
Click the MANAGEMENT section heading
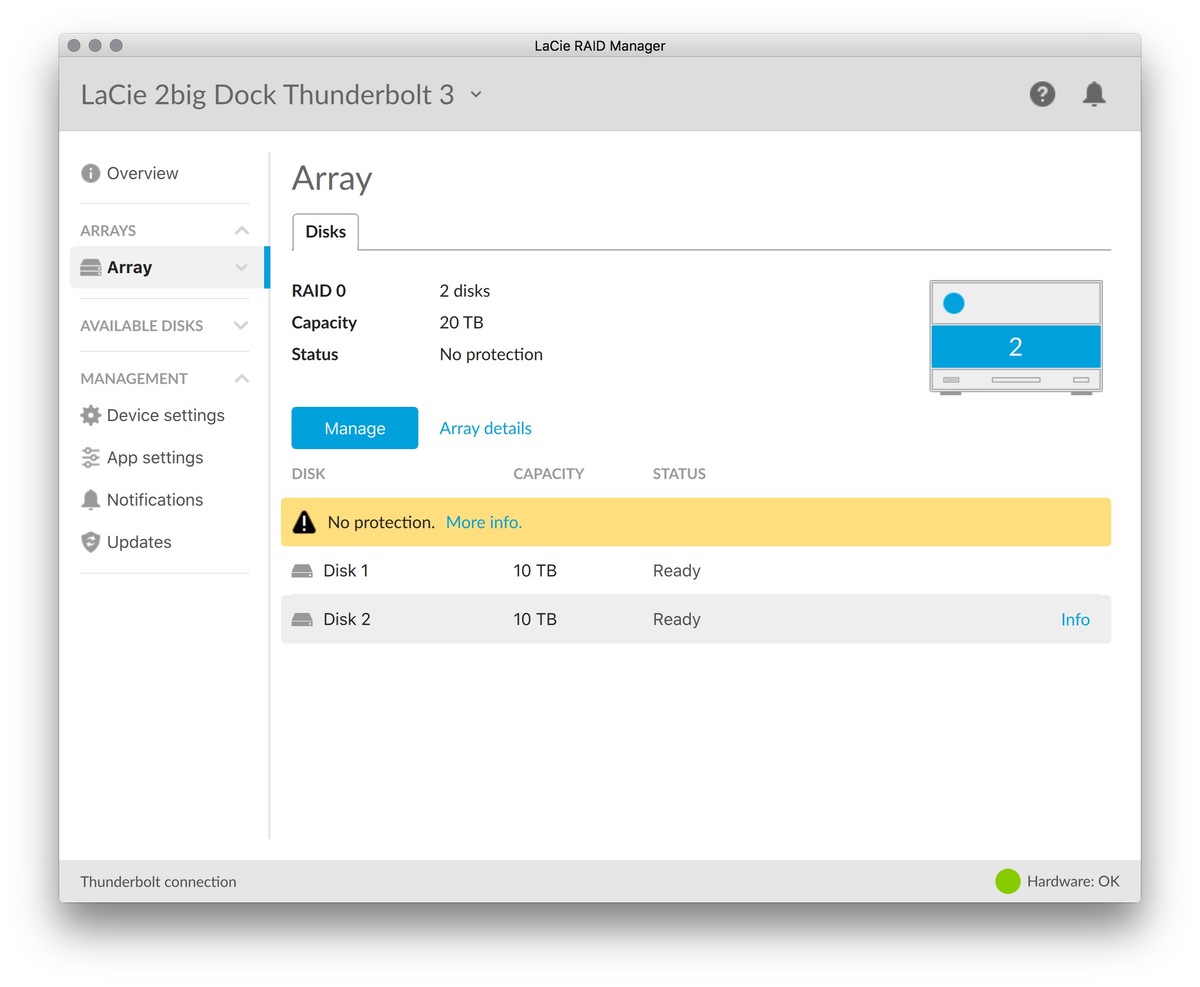pyautogui.click(x=134, y=379)
